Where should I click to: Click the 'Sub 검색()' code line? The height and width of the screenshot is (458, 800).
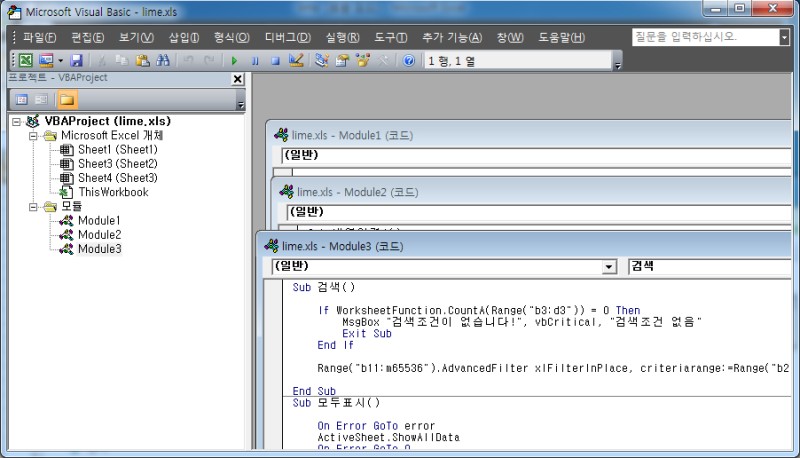coord(323,287)
